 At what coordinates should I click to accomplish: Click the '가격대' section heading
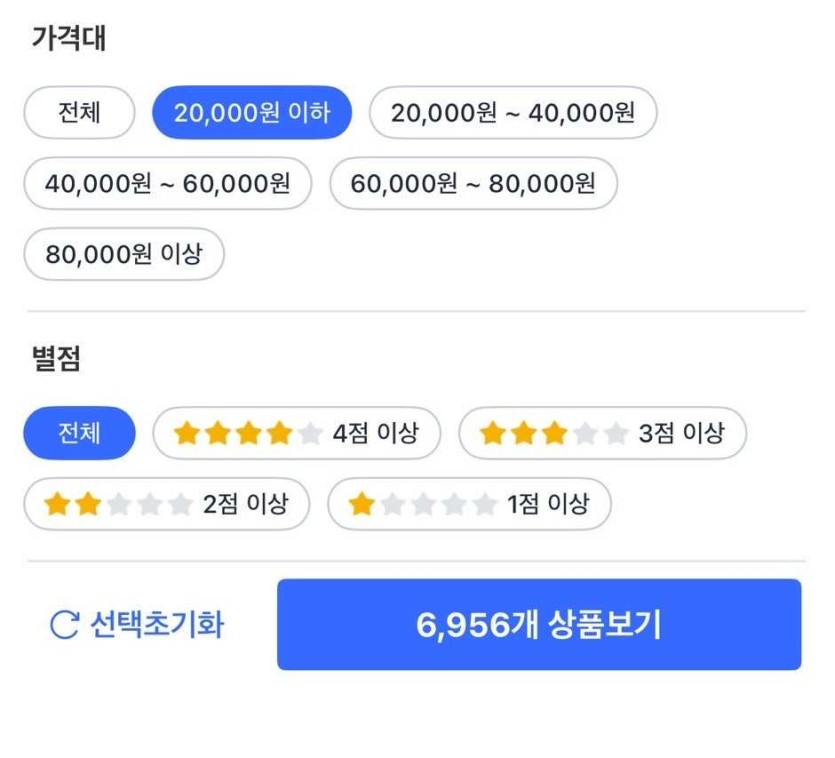[x=68, y=39]
